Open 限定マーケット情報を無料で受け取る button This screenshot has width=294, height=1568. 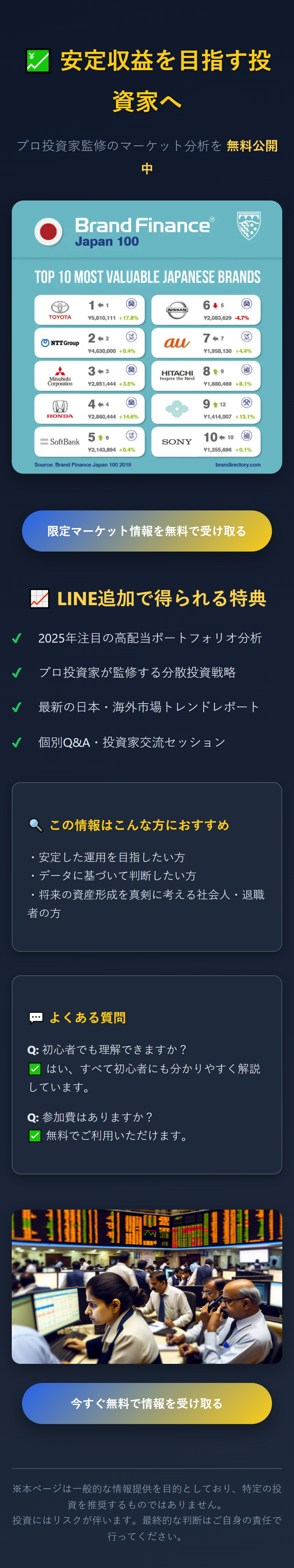pos(147,531)
